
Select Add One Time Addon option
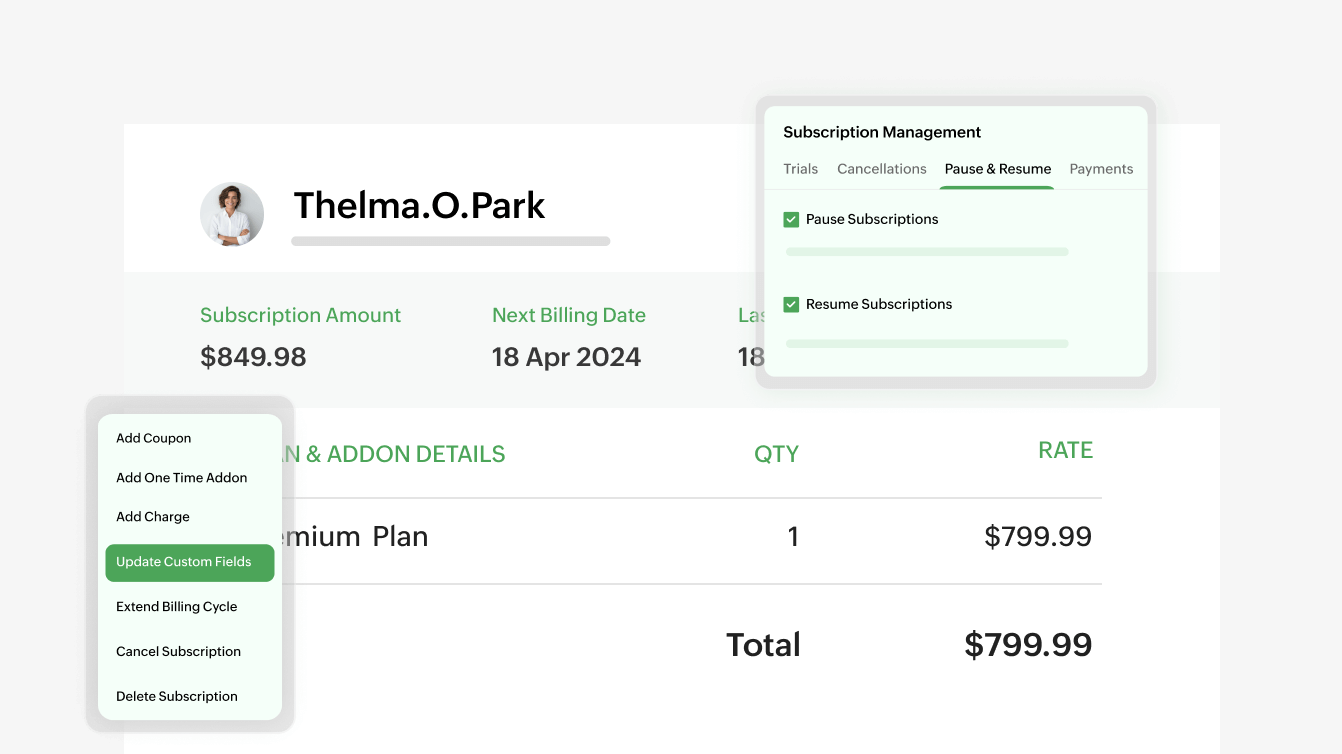click(181, 478)
